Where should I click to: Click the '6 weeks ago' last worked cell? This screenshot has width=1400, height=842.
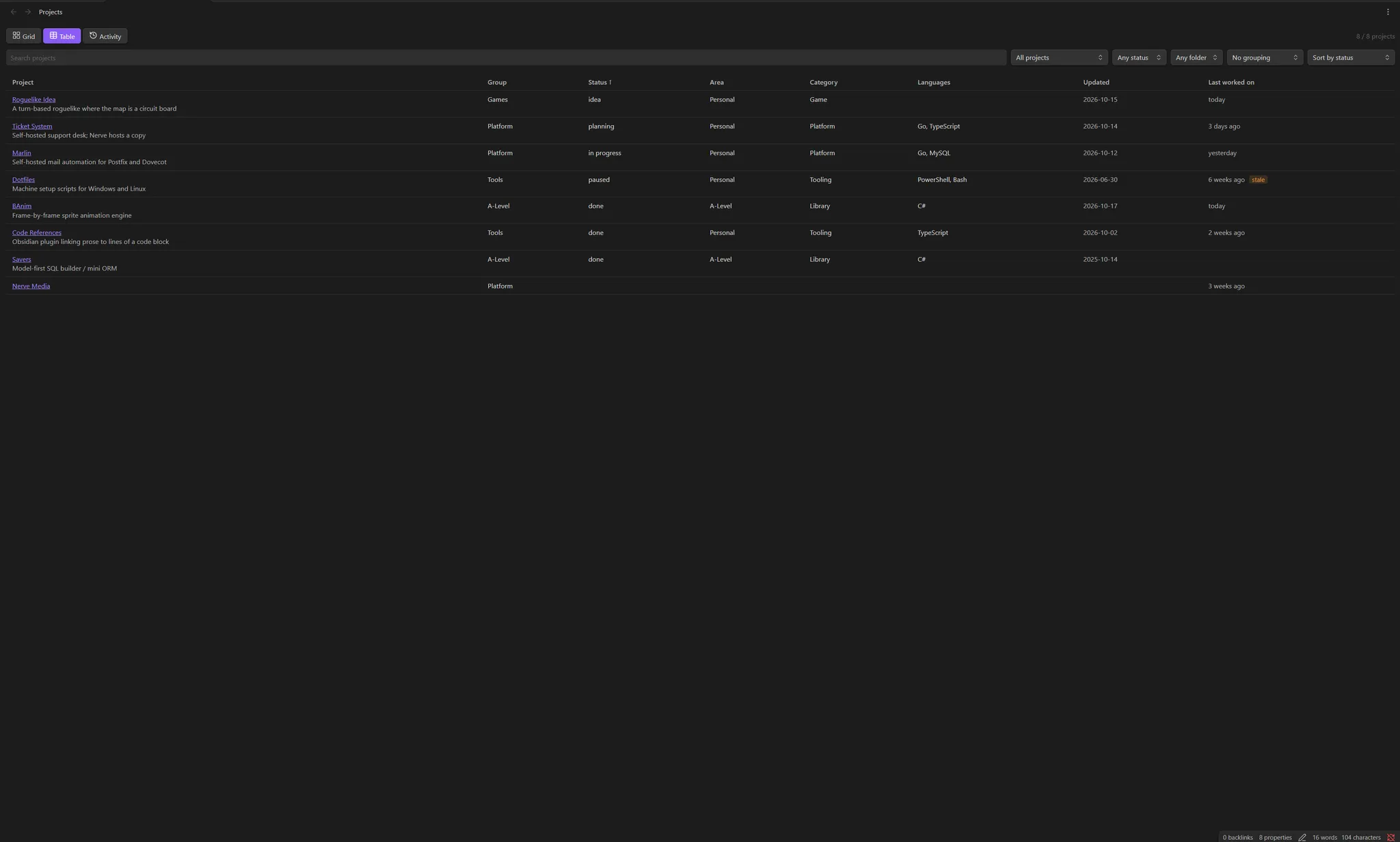point(1226,180)
